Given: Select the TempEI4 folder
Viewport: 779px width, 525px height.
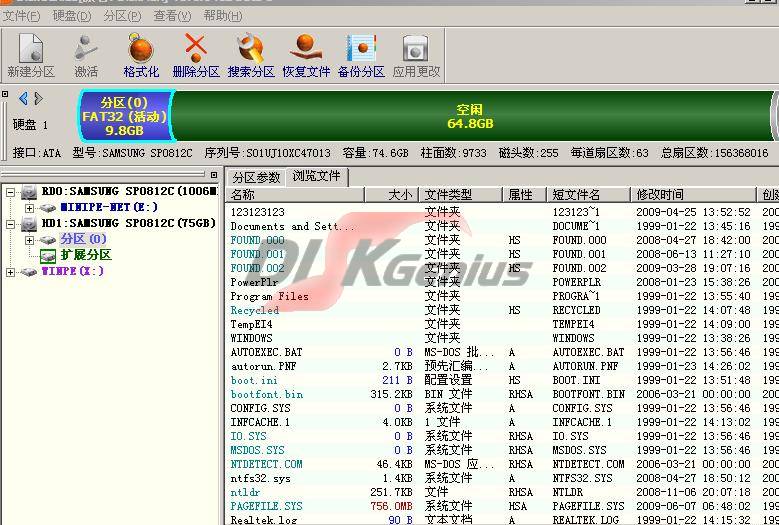Looking at the screenshot, I should (251, 324).
